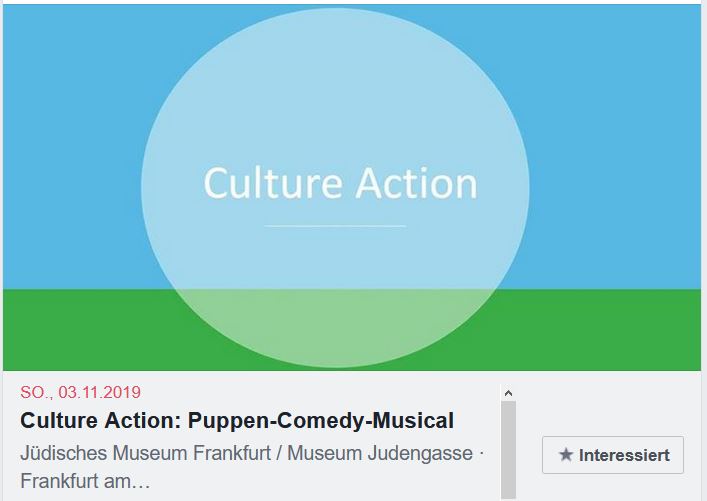Screen dimensions: 707x501
Task: Click the vertical scrollbar thumb
Action: [508, 448]
